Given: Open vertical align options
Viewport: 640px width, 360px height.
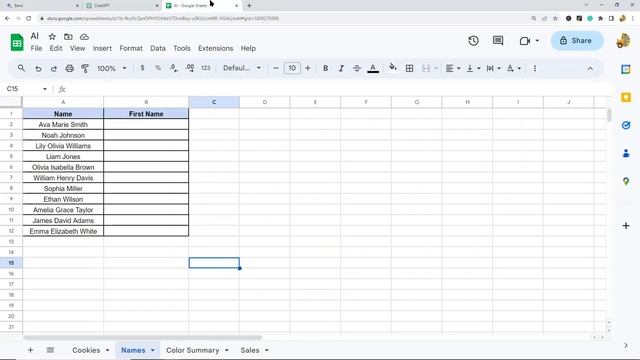Looking at the screenshot, I should [473, 68].
